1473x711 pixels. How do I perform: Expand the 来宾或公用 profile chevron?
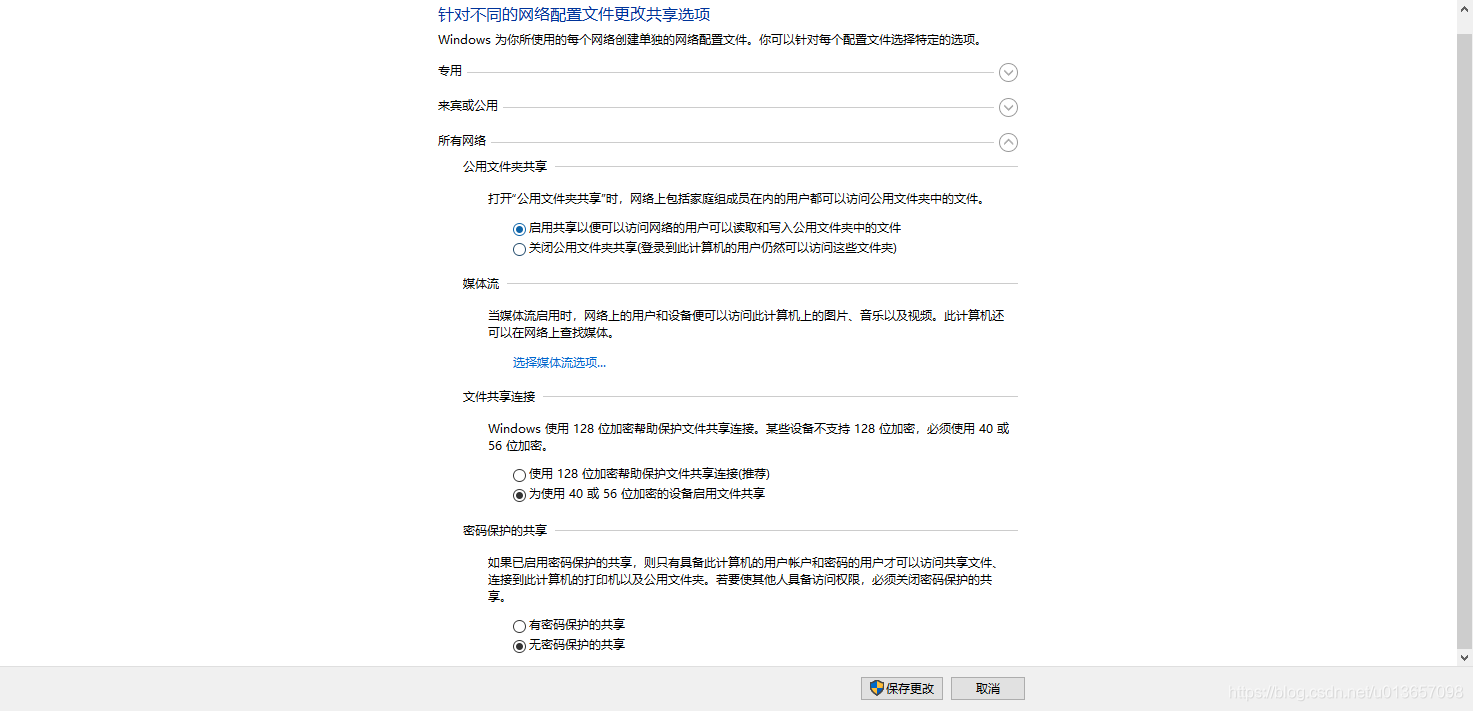1008,107
